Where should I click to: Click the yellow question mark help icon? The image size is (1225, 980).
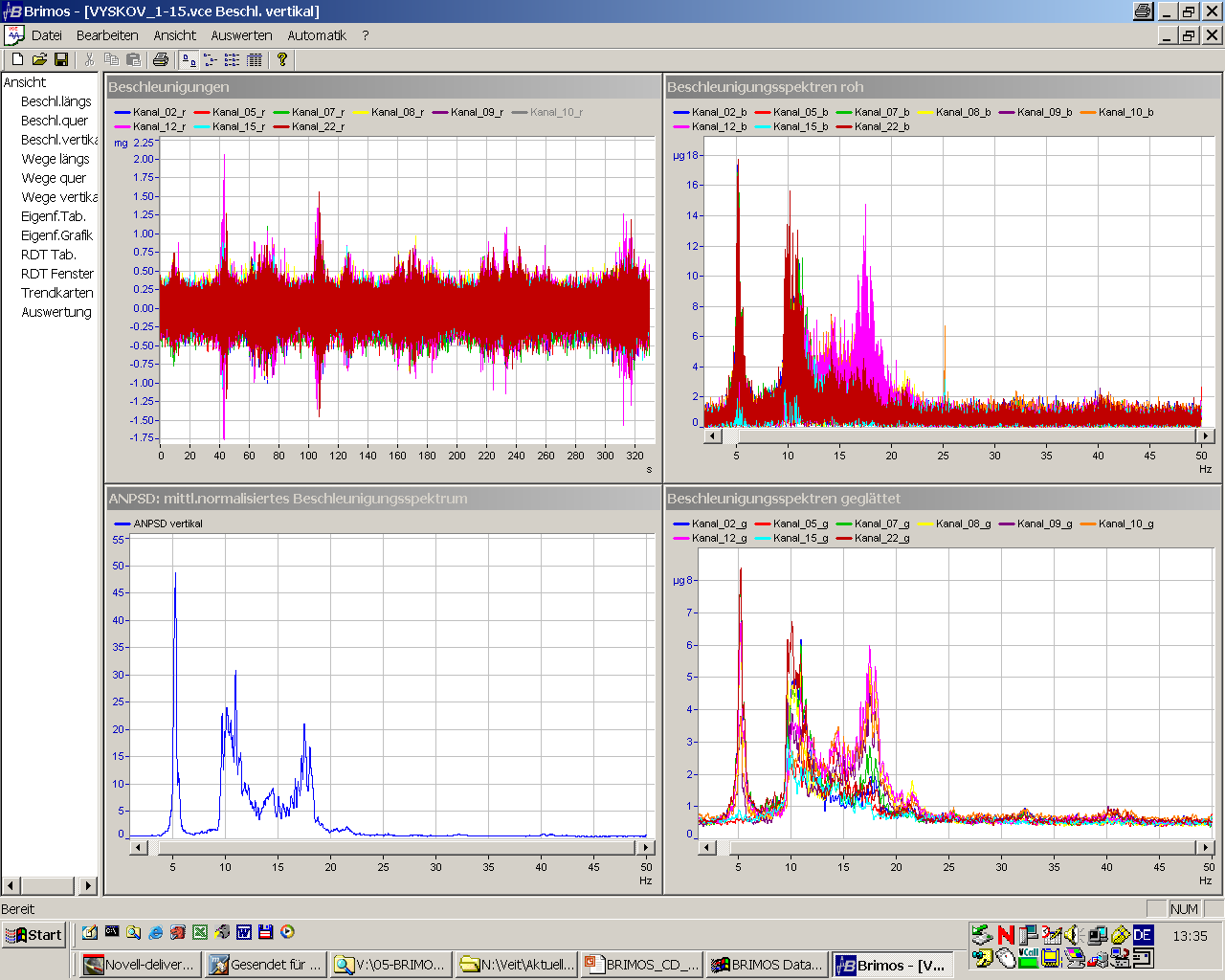click(282, 59)
